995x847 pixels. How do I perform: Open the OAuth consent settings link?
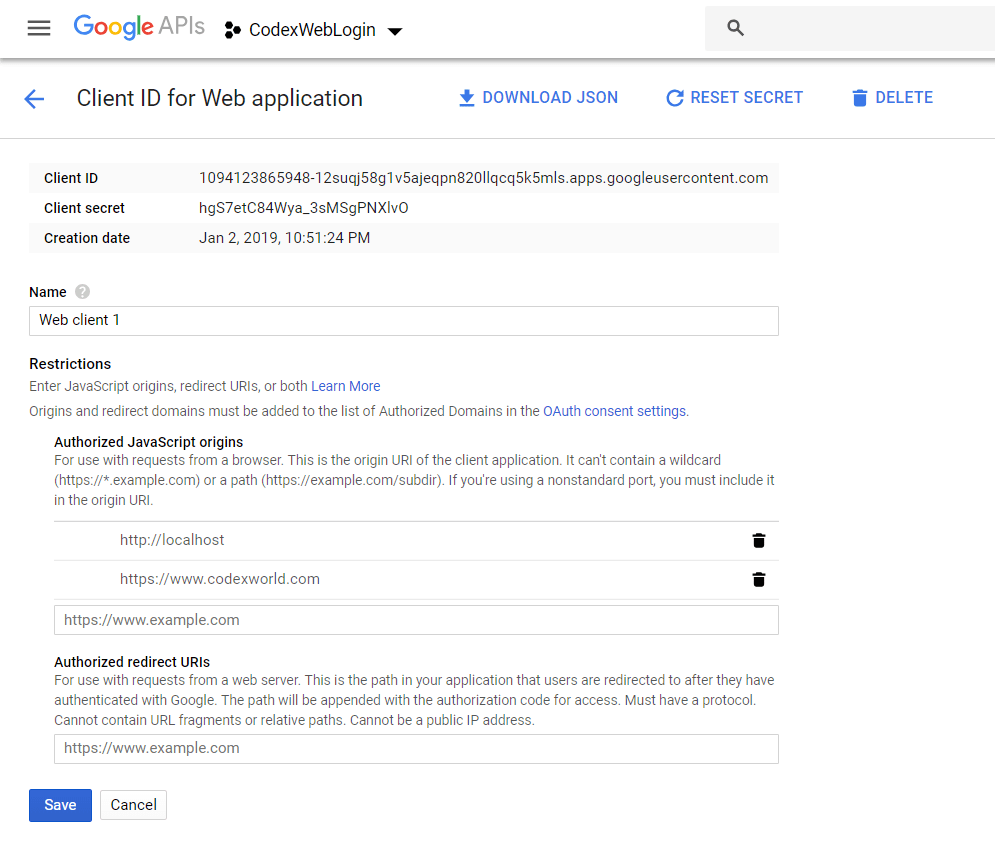coord(612,410)
